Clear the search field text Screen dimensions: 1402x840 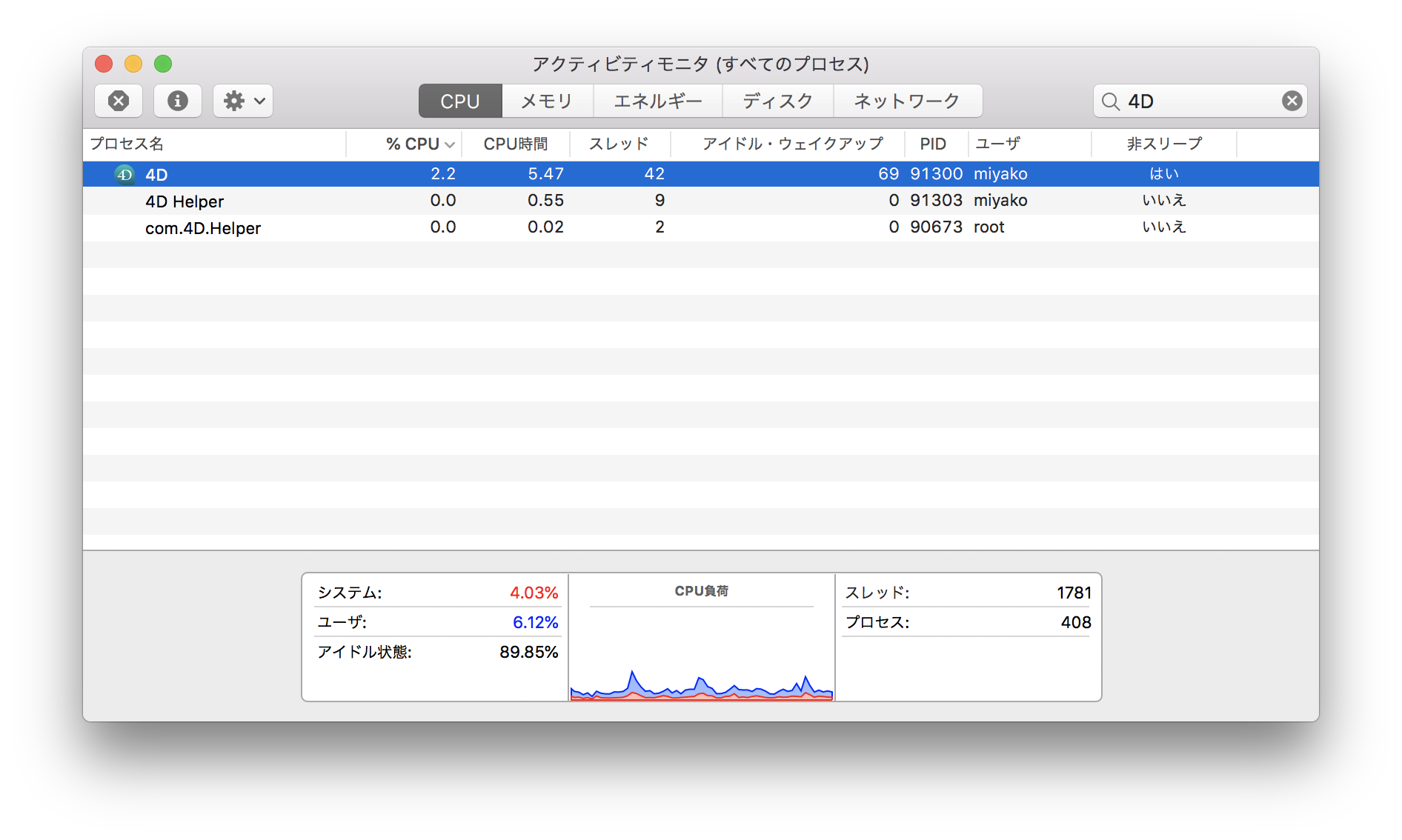tap(1292, 101)
